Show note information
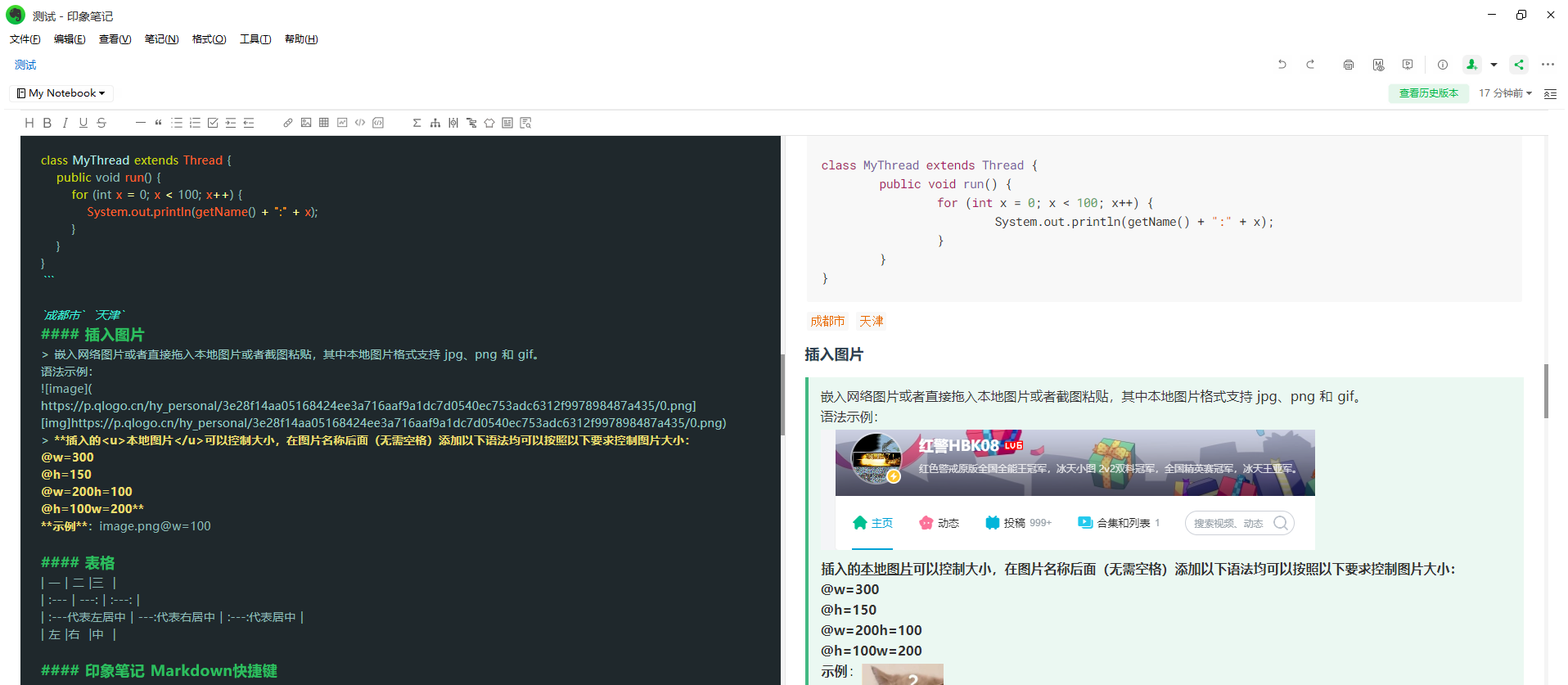Screen dimensions: 1568x685 tap(1443, 65)
